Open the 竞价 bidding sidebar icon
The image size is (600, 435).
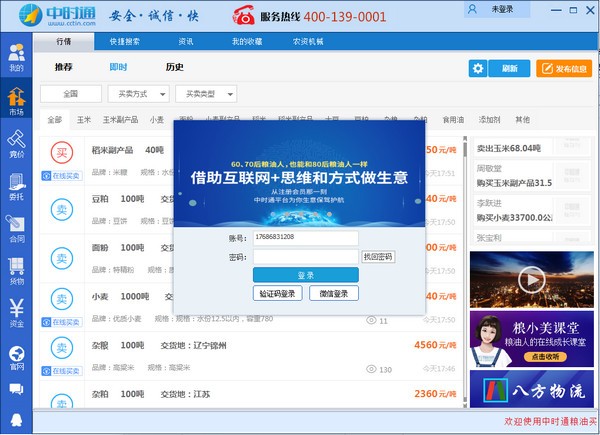tap(15, 144)
